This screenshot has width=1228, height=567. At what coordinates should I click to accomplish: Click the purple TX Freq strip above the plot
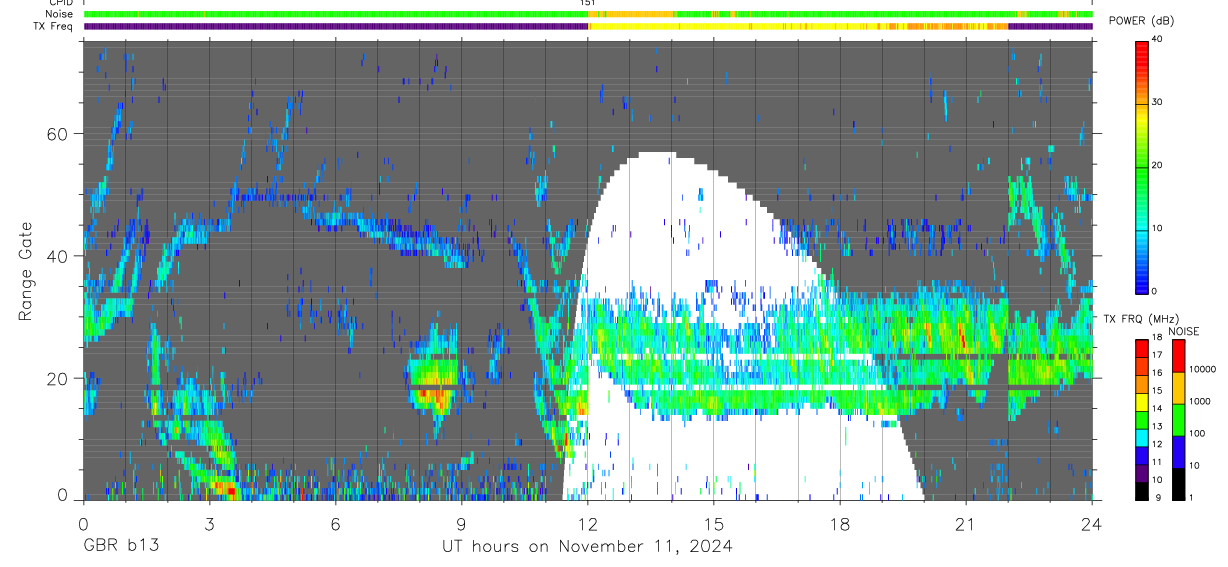point(336,26)
